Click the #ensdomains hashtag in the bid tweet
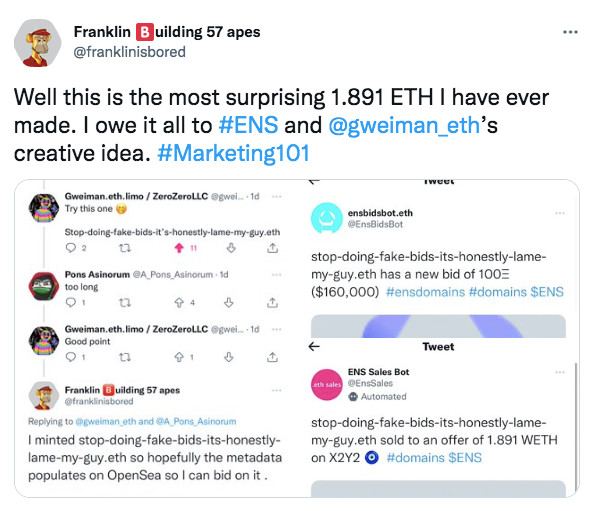 (x=425, y=292)
